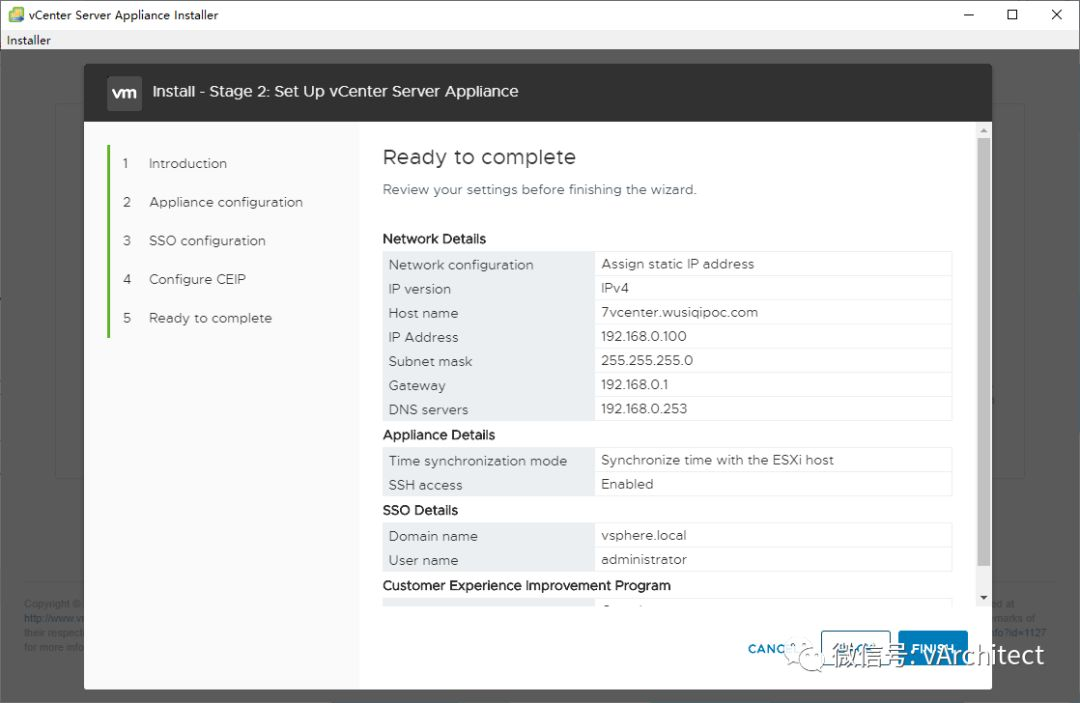Click the scrollbar down arrow

[983, 597]
